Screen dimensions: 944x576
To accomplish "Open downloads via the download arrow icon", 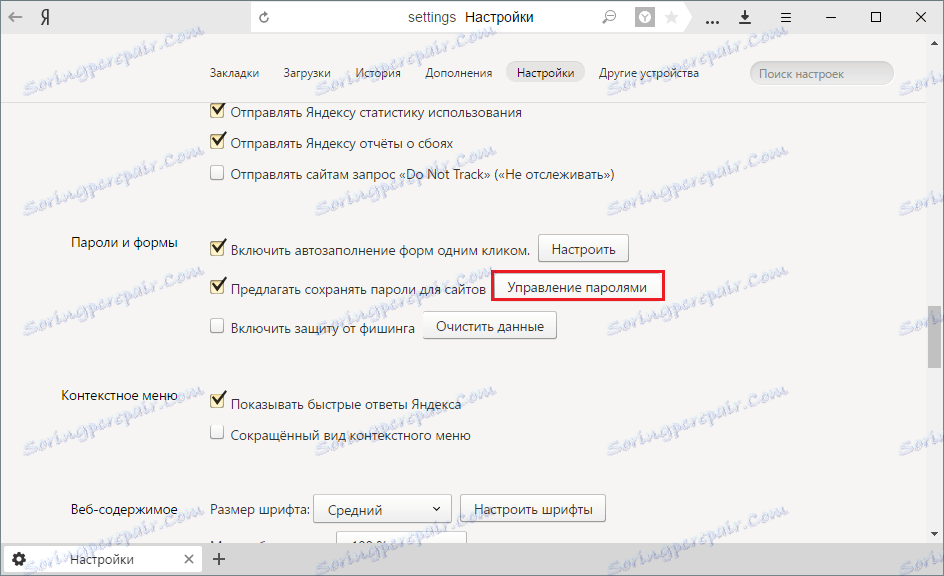I will click(x=745, y=17).
